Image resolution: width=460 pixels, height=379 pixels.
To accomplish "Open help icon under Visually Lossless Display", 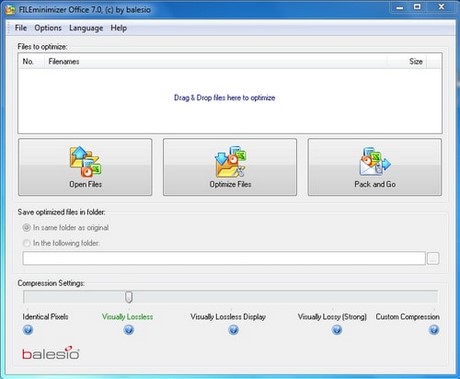I will [233, 330].
